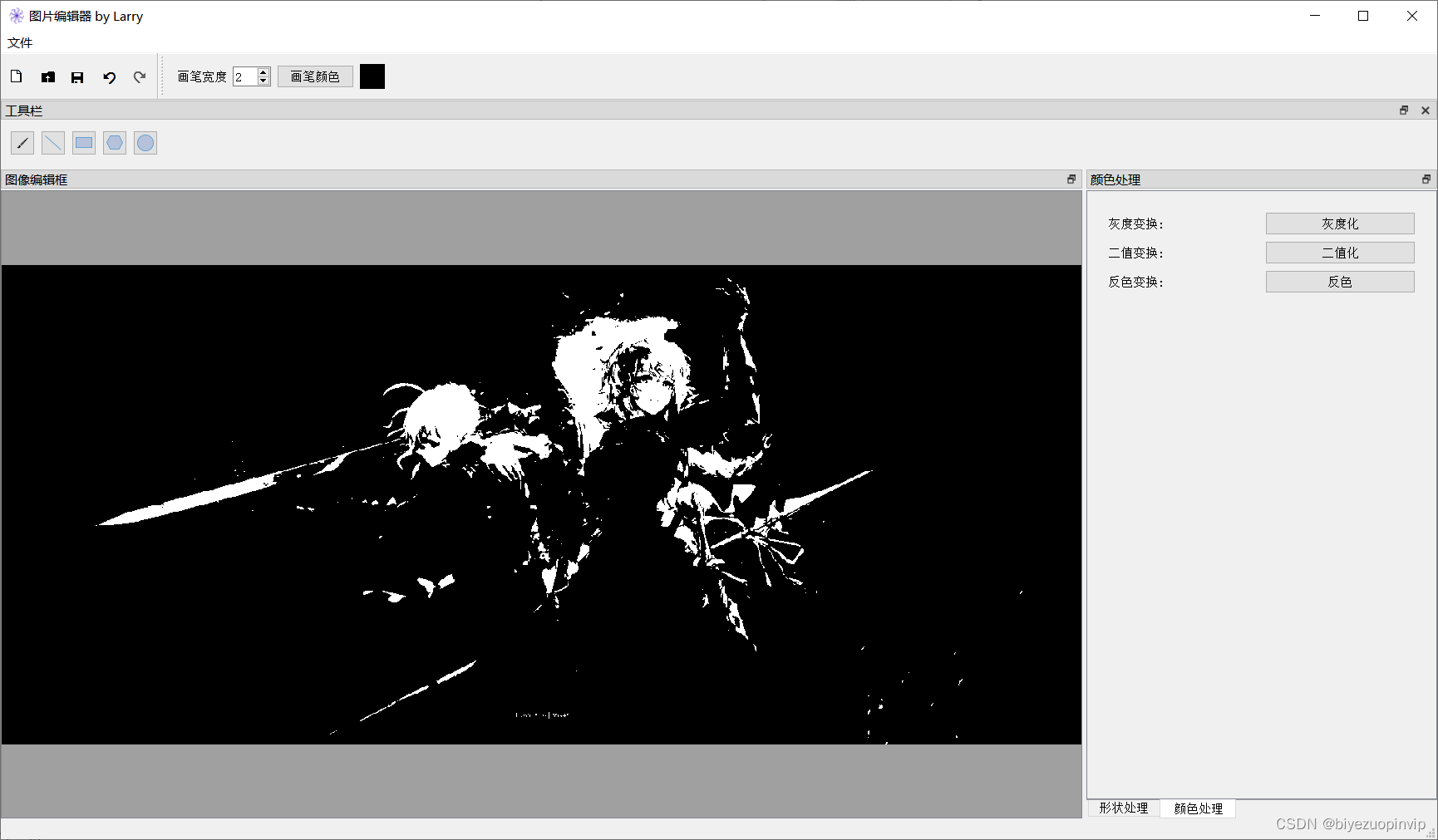Close the 工具栏 toolbar dock panel
The height and width of the screenshot is (840, 1438).
pos(1426,111)
